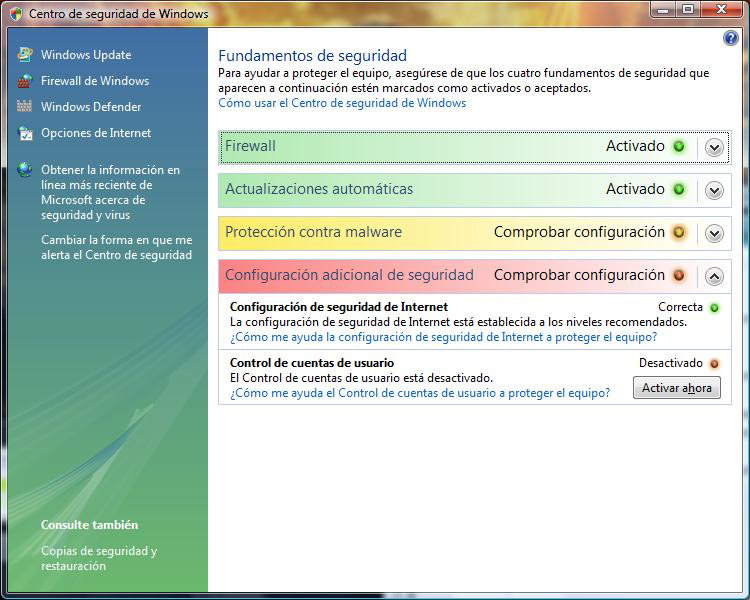The image size is (750, 600).
Task: Click the Windows Update shield icon
Action: [x=25, y=55]
